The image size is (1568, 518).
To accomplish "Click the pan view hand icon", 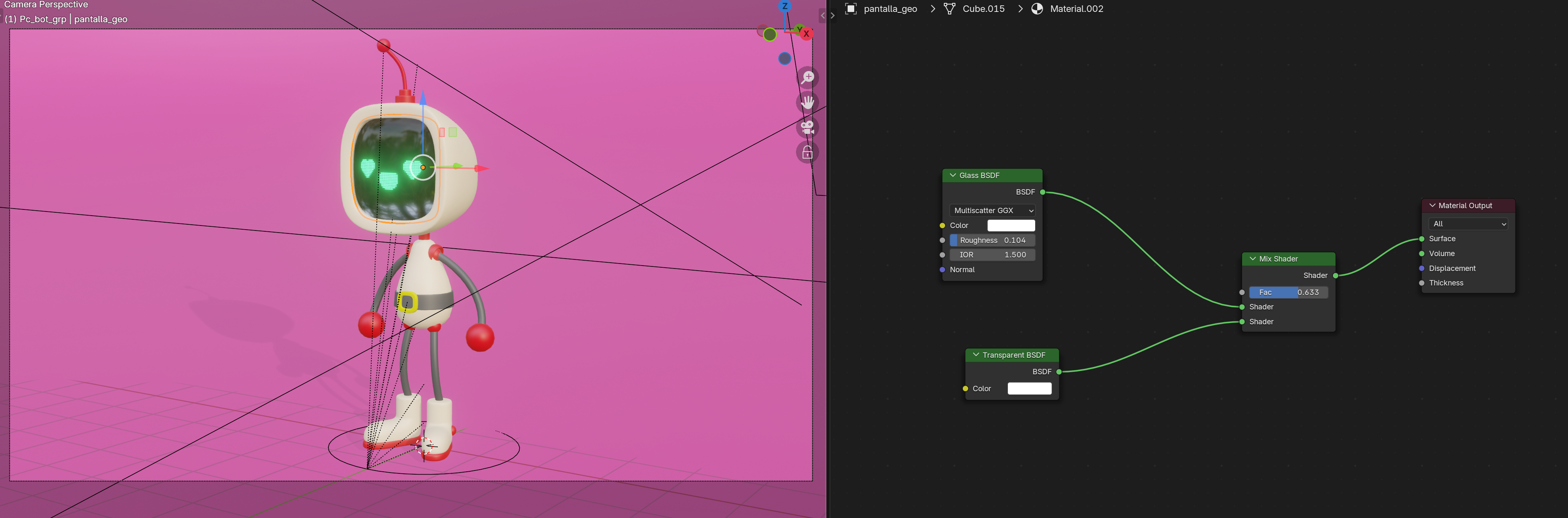I will (808, 102).
